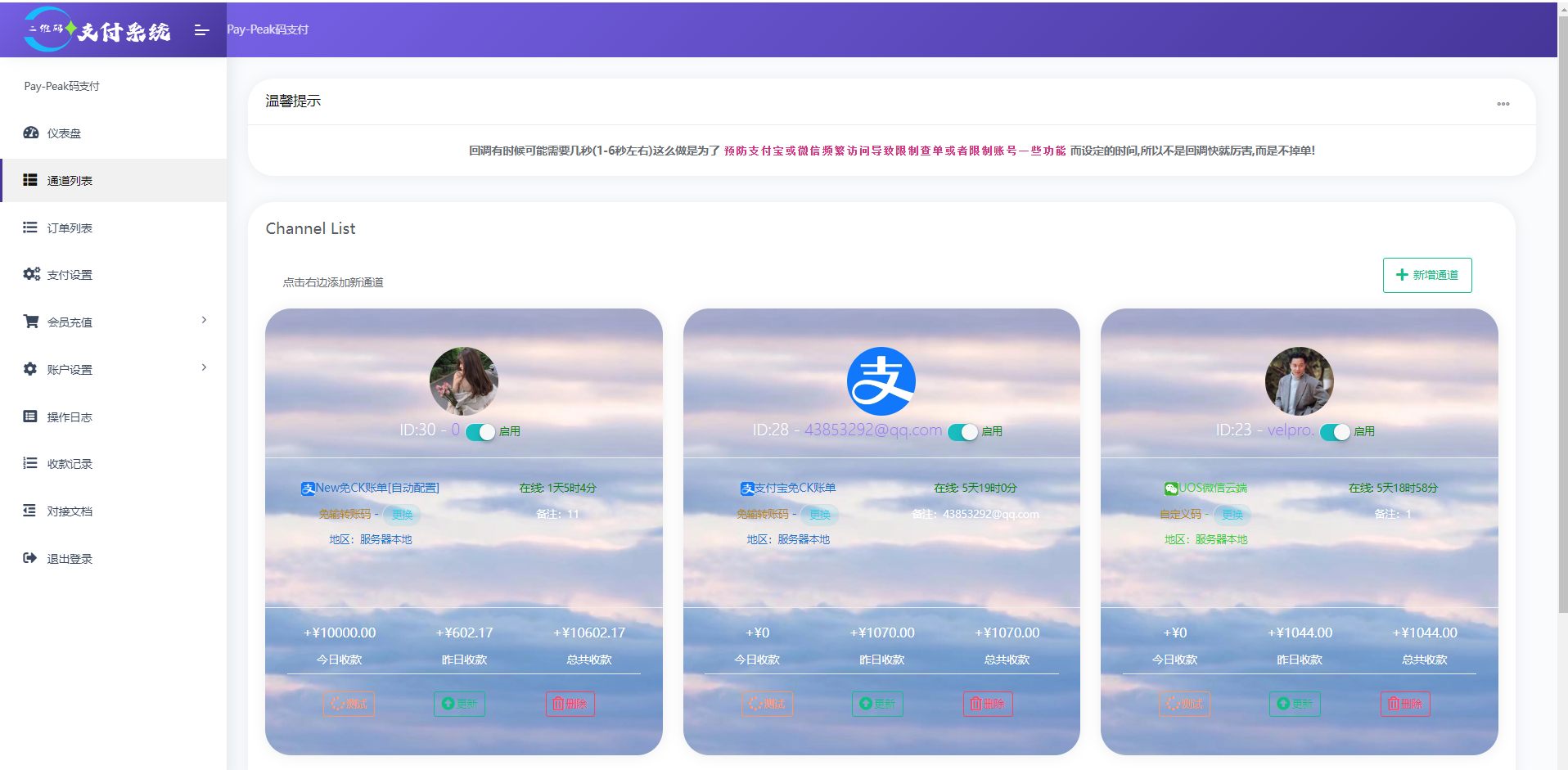Toggle 启用 switch for channel ID:28
The height and width of the screenshot is (770, 1568).
coord(963,431)
